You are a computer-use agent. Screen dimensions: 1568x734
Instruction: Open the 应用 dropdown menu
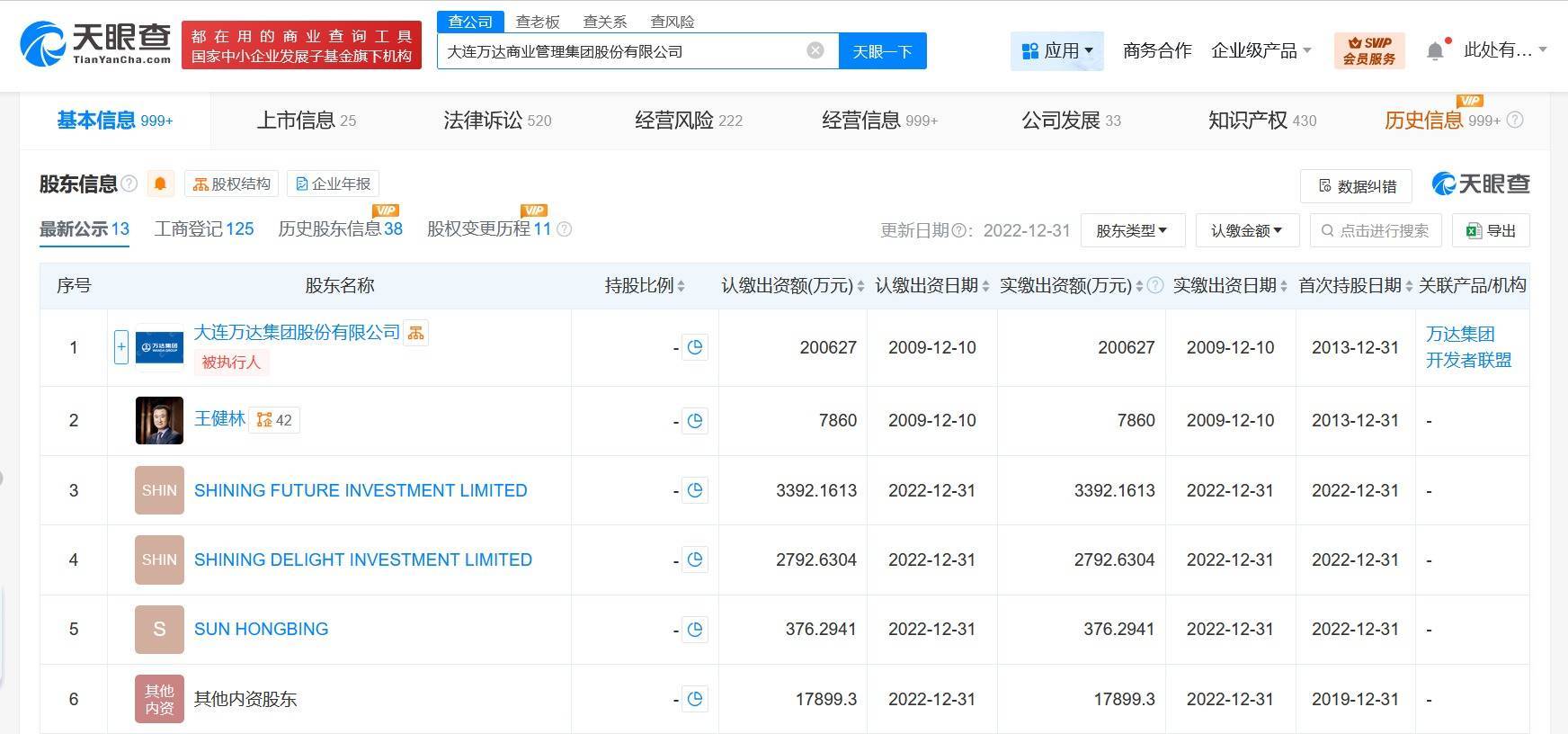pos(1057,50)
